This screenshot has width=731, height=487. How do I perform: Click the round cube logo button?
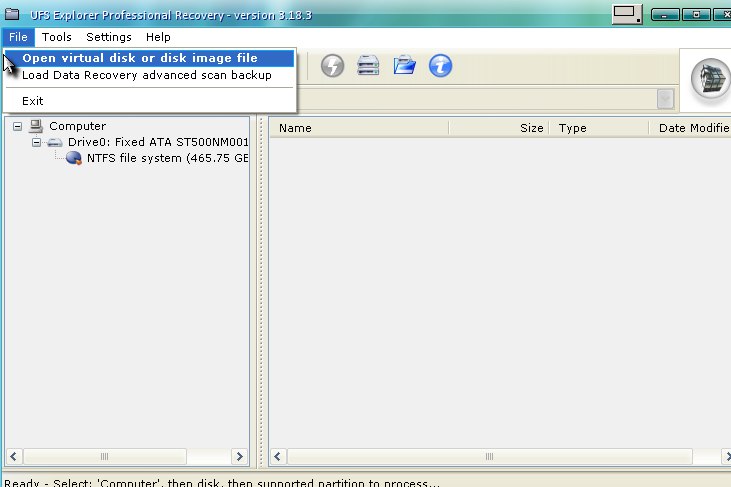click(710, 80)
